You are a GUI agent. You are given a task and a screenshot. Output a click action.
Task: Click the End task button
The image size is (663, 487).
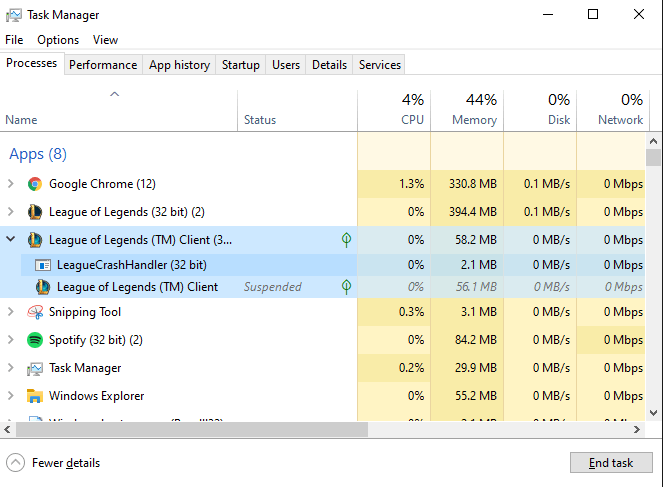[x=611, y=463]
